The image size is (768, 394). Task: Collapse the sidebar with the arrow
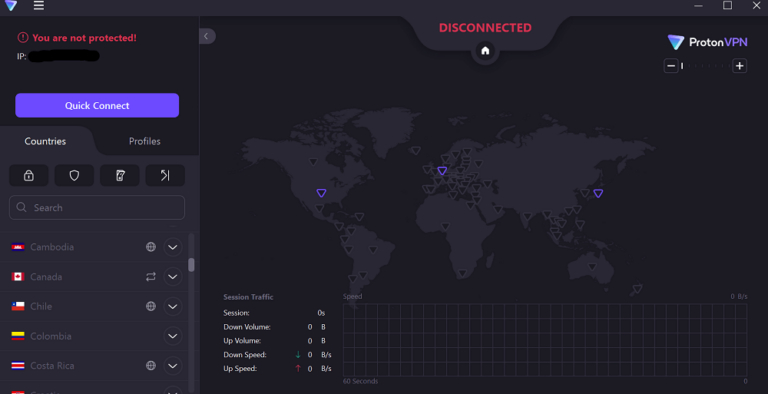(207, 36)
